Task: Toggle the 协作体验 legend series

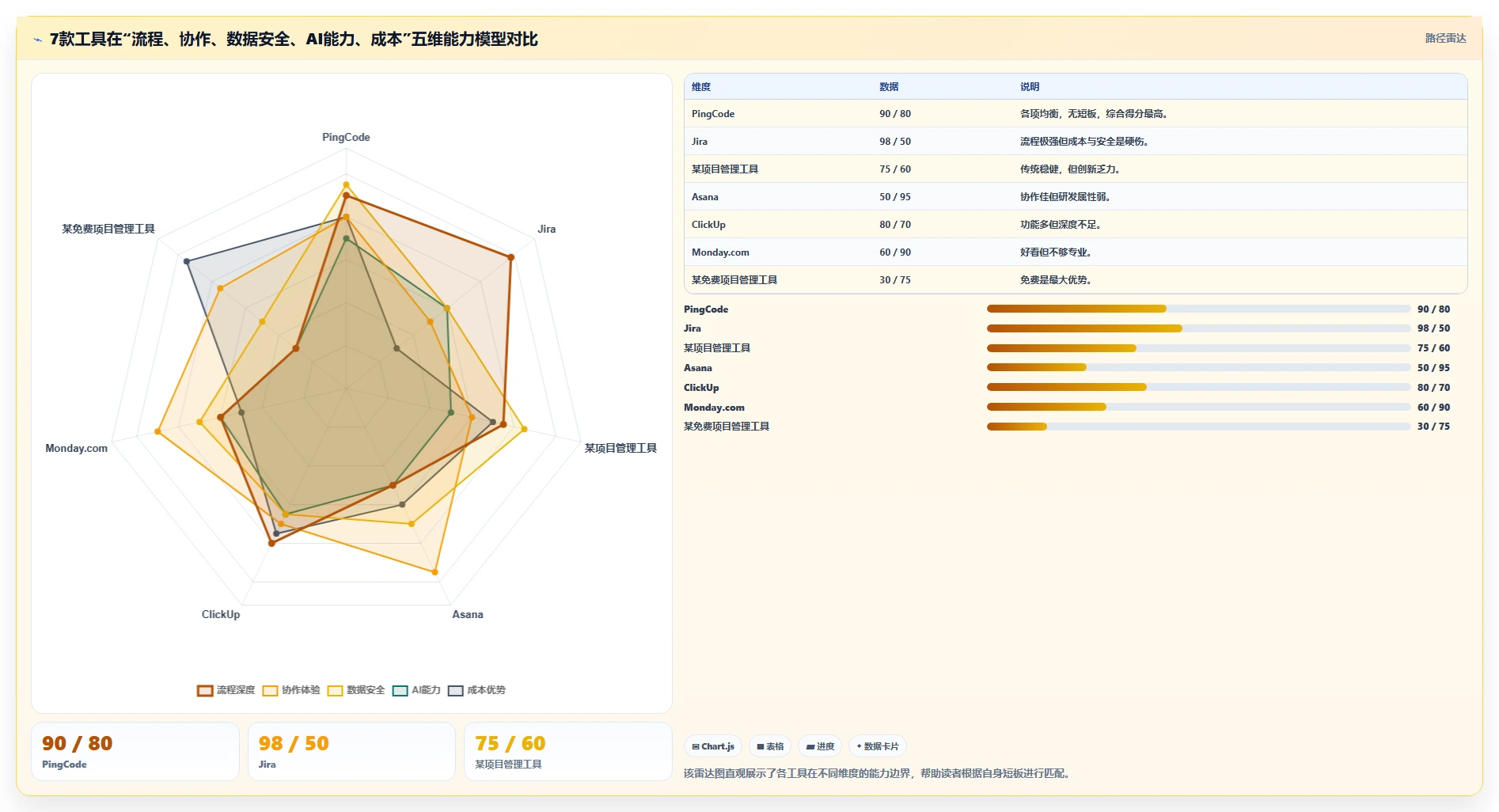Action: (x=291, y=690)
